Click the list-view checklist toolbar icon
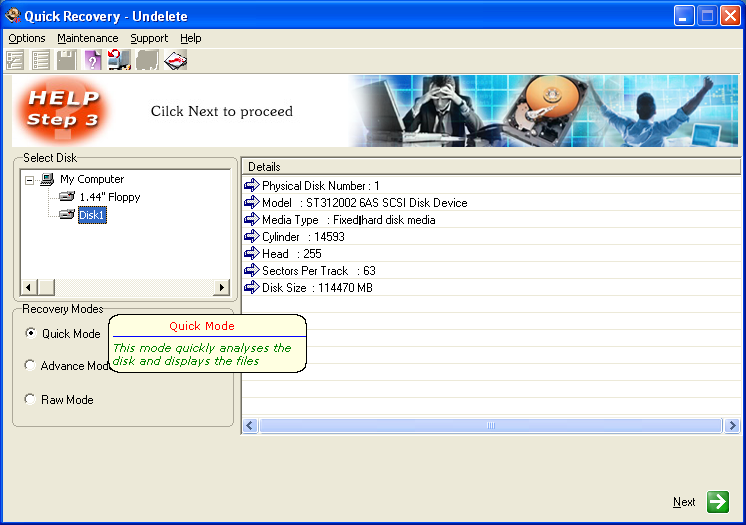The height and width of the screenshot is (525, 746). coord(41,60)
